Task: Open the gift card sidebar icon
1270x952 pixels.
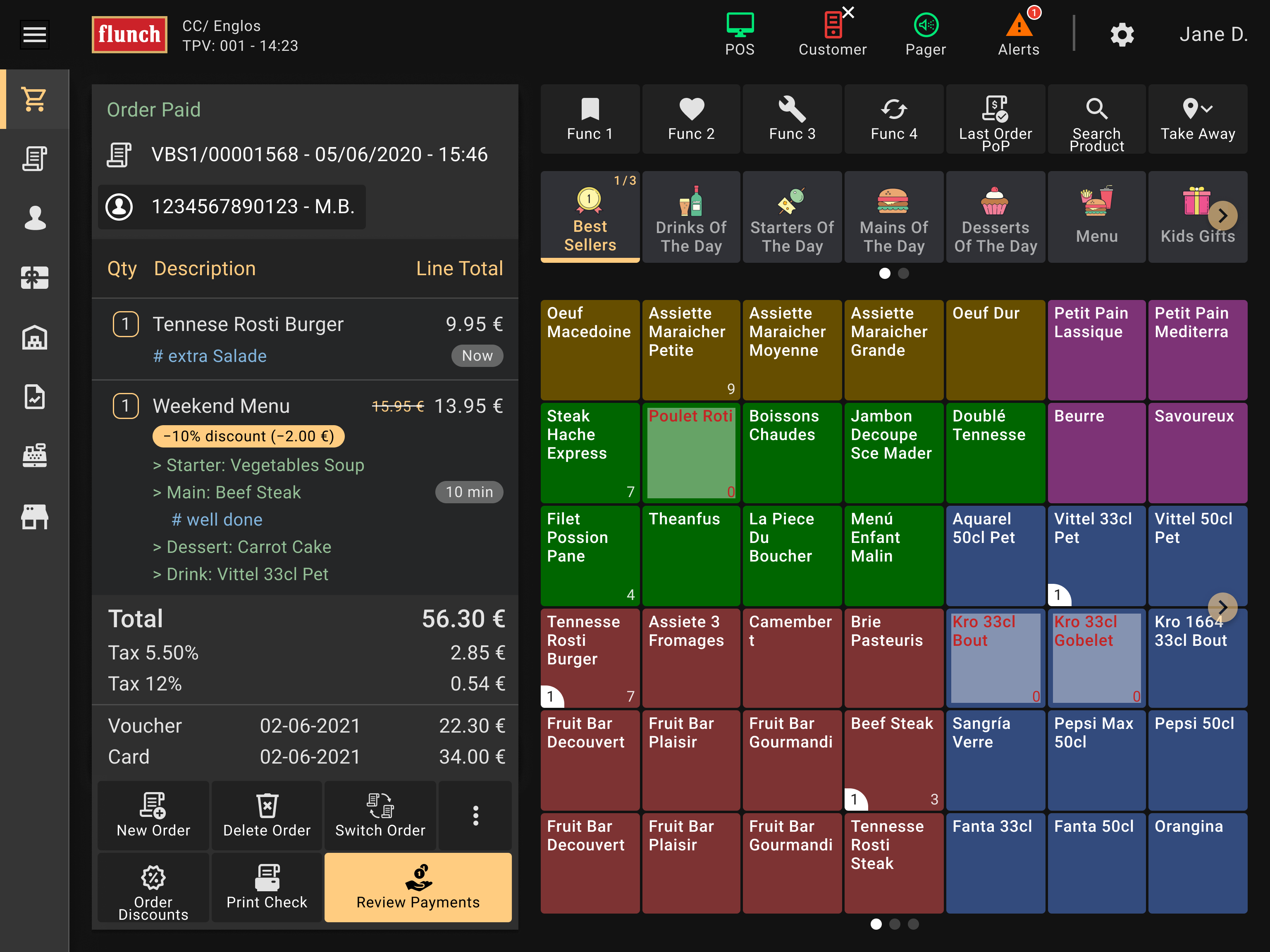Action: point(34,278)
